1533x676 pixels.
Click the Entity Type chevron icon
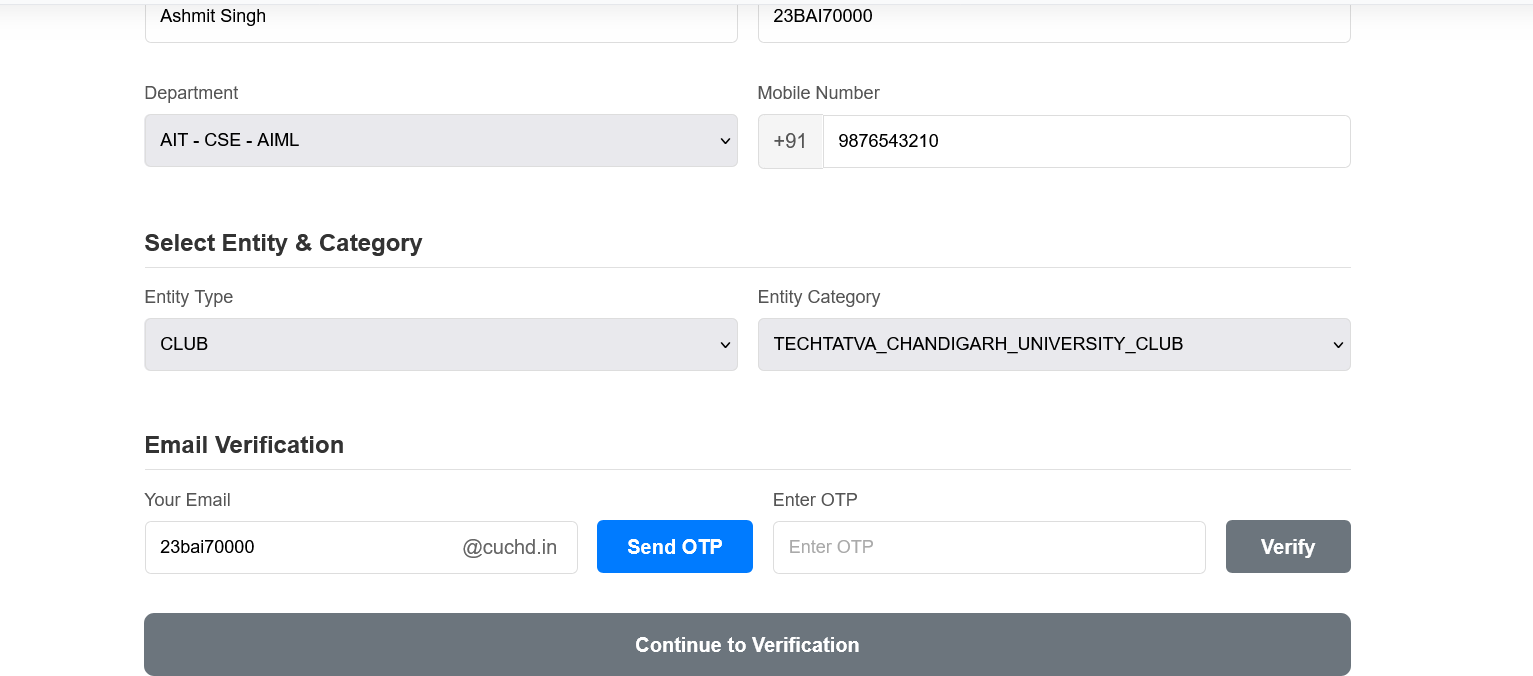(725, 344)
